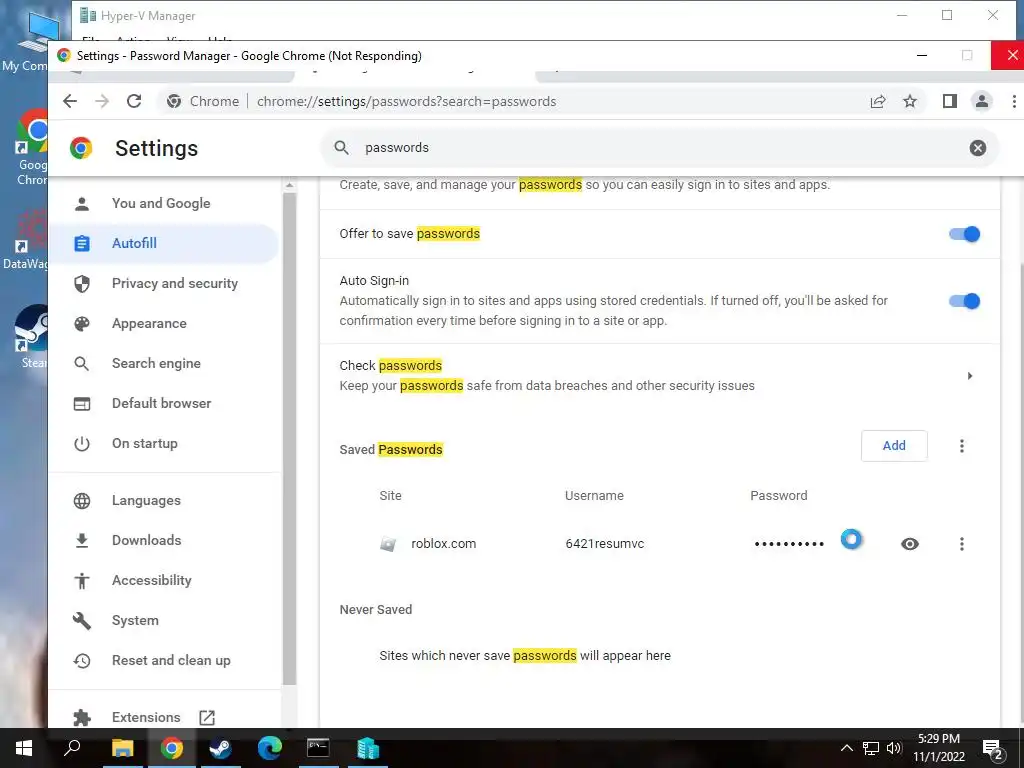Screen dimensions: 1024x768
Task: Show hidden system tray icons
Action: (x=846, y=748)
